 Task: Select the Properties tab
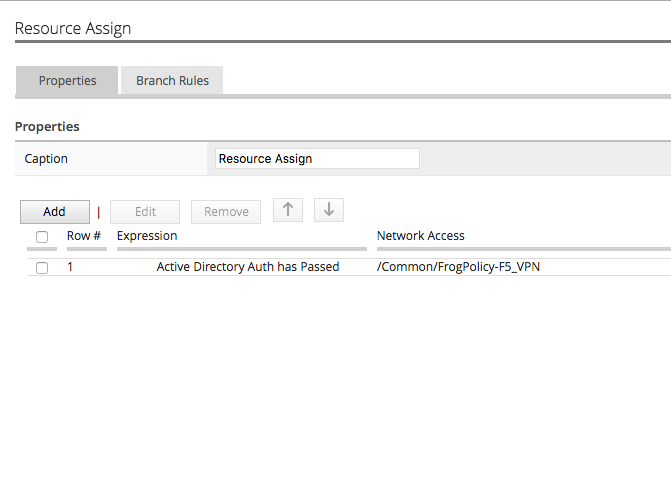tap(67, 80)
